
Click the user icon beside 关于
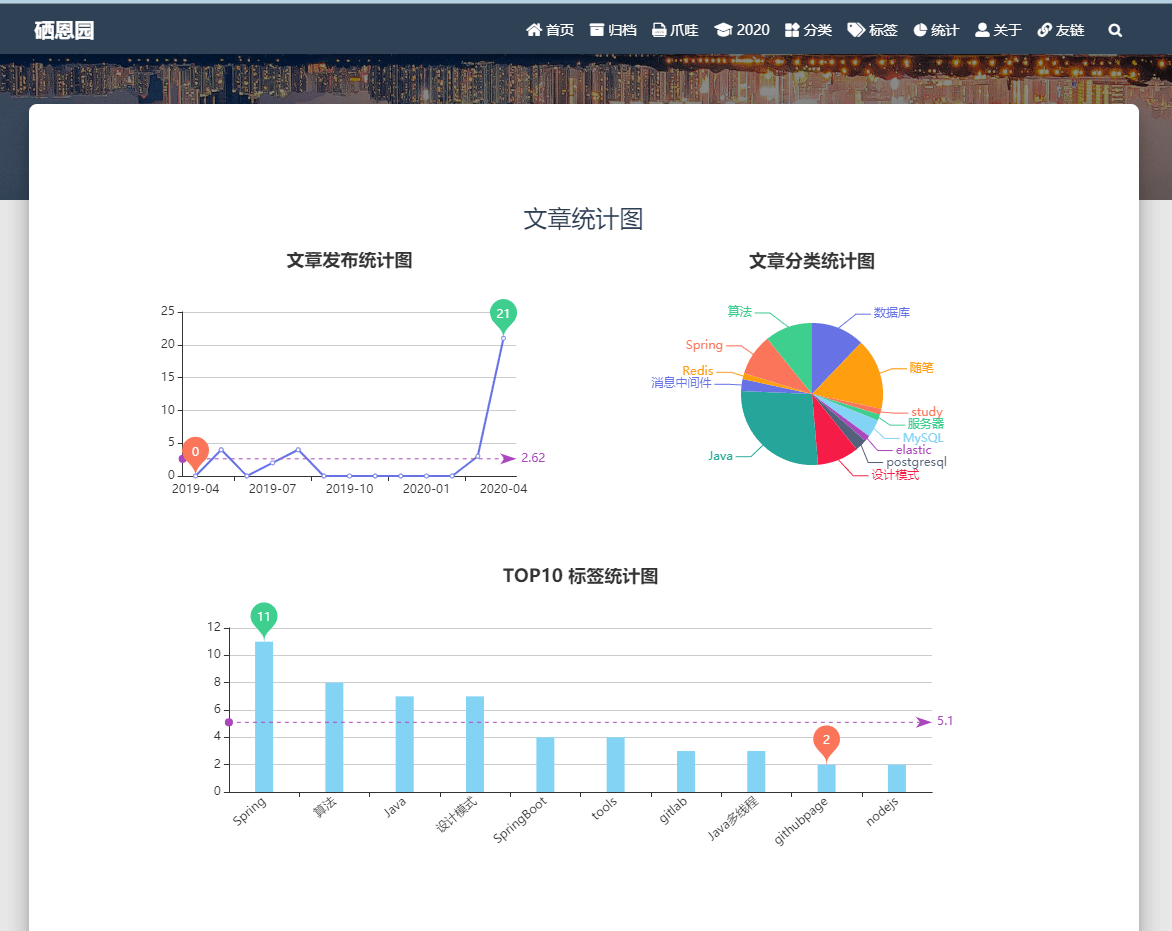982,30
